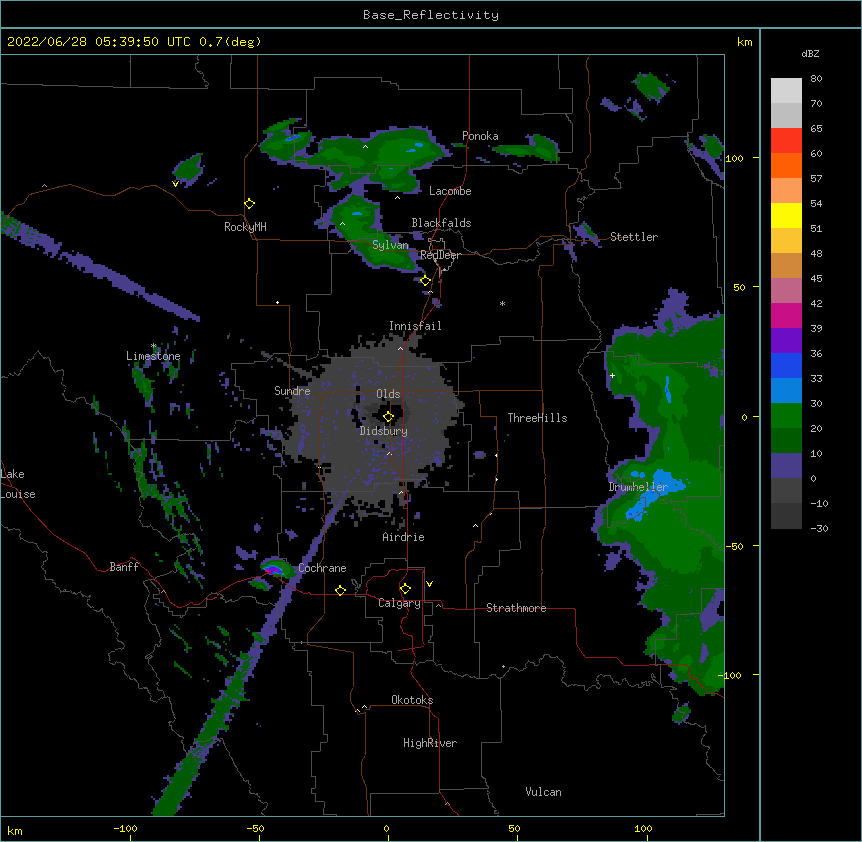The height and width of the screenshot is (842, 862).
Task: Click the Vulcan label
Action: (543, 792)
